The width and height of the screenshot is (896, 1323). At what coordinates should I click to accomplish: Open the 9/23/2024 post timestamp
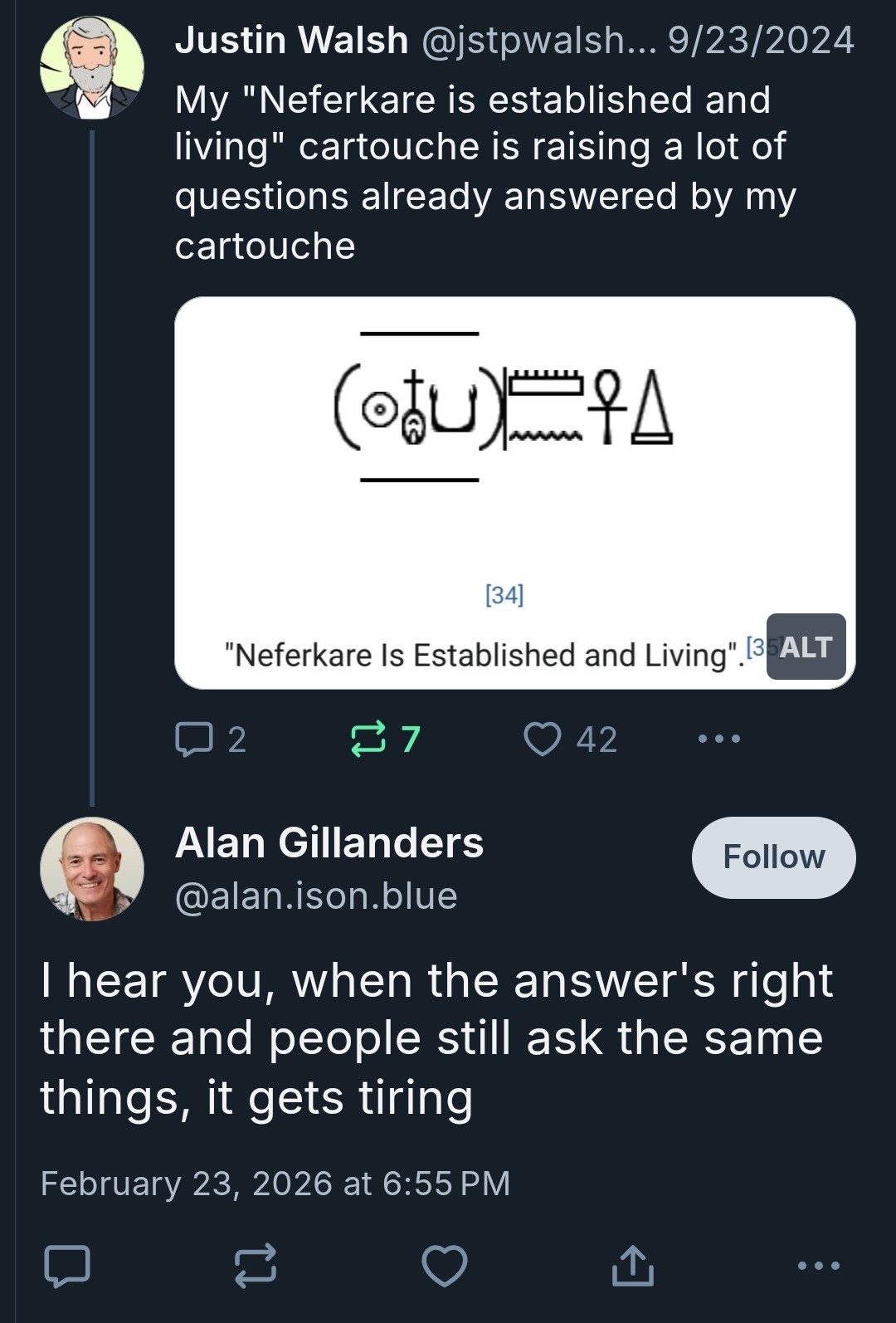[761, 40]
